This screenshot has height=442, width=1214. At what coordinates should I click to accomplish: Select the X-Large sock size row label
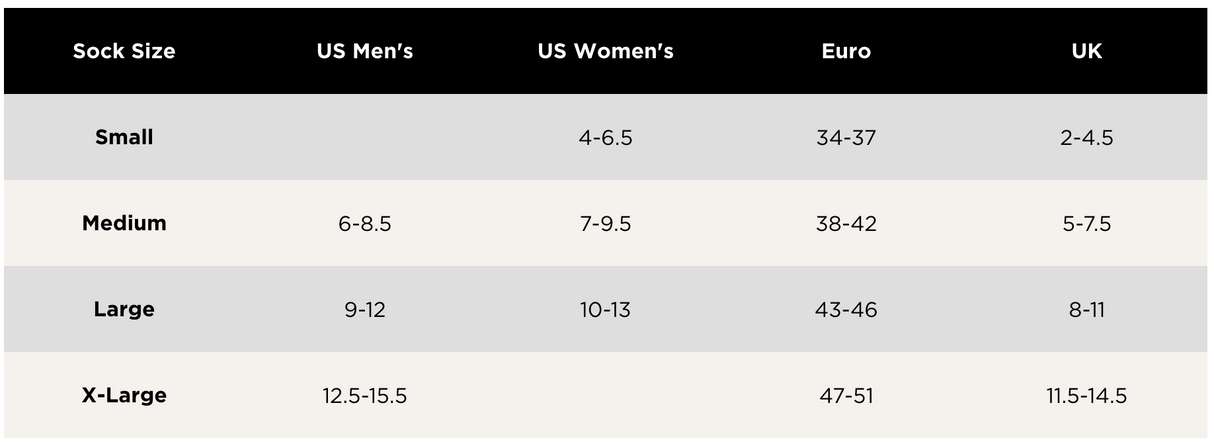point(124,396)
